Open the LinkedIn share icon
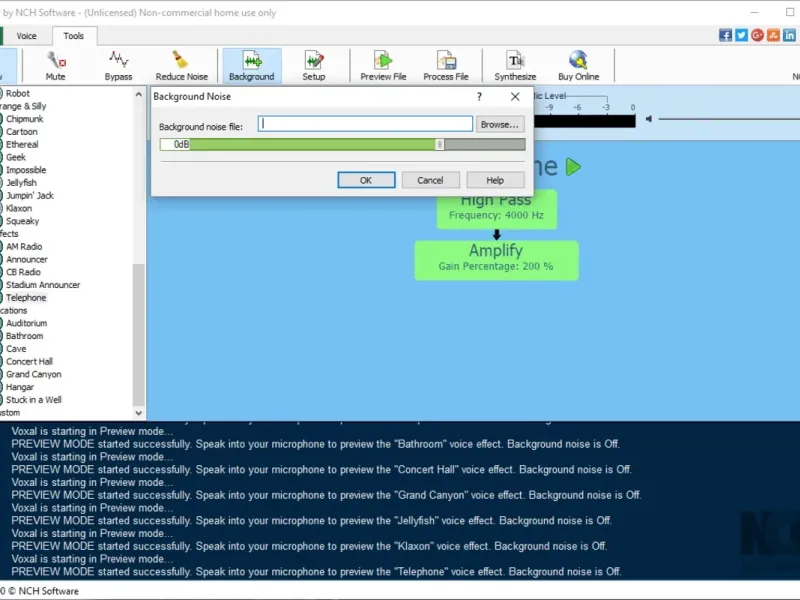The width and height of the screenshot is (800, 600). (x=789, y=35)
